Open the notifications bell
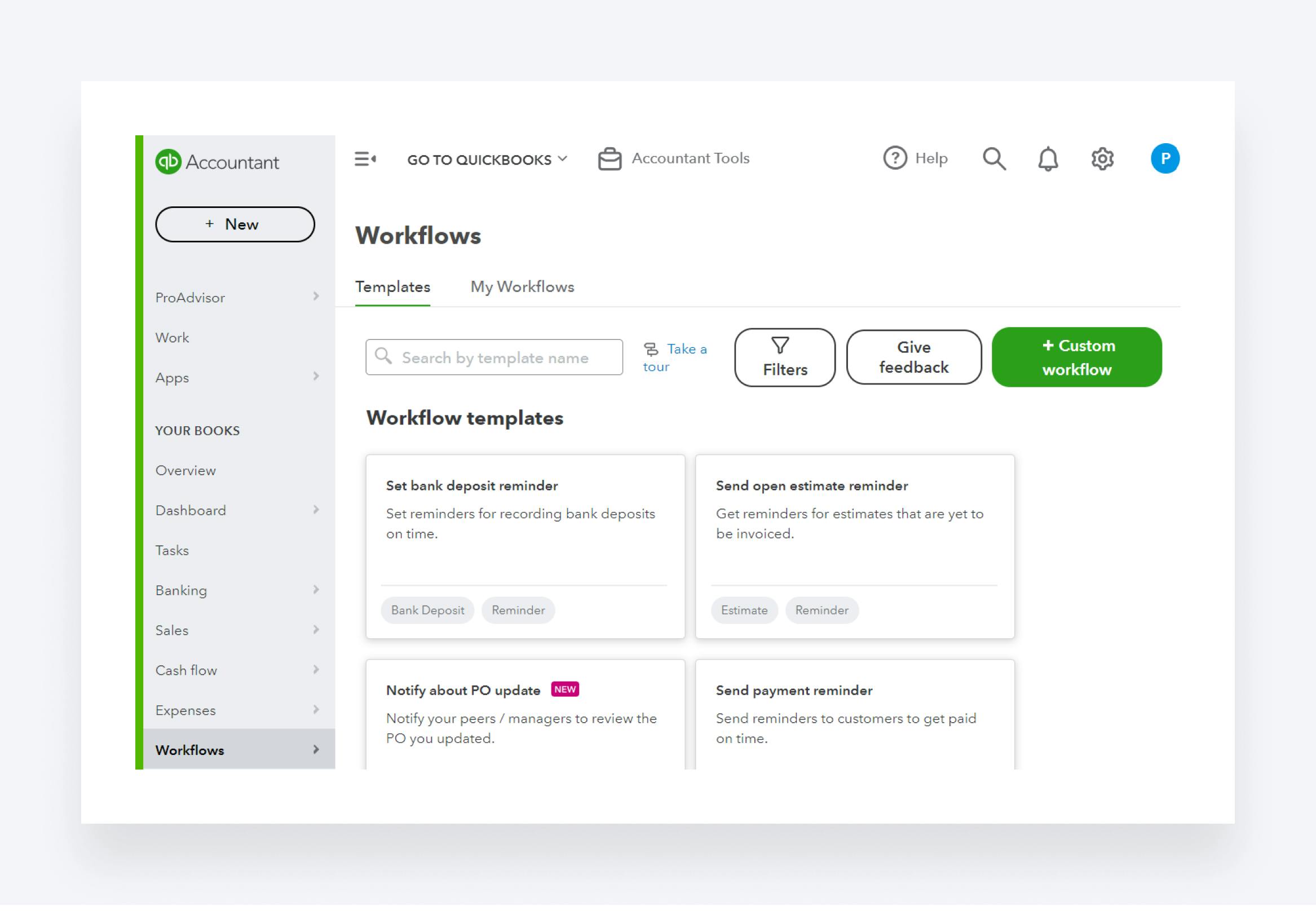1316x915 pixels. point(1048,159)
